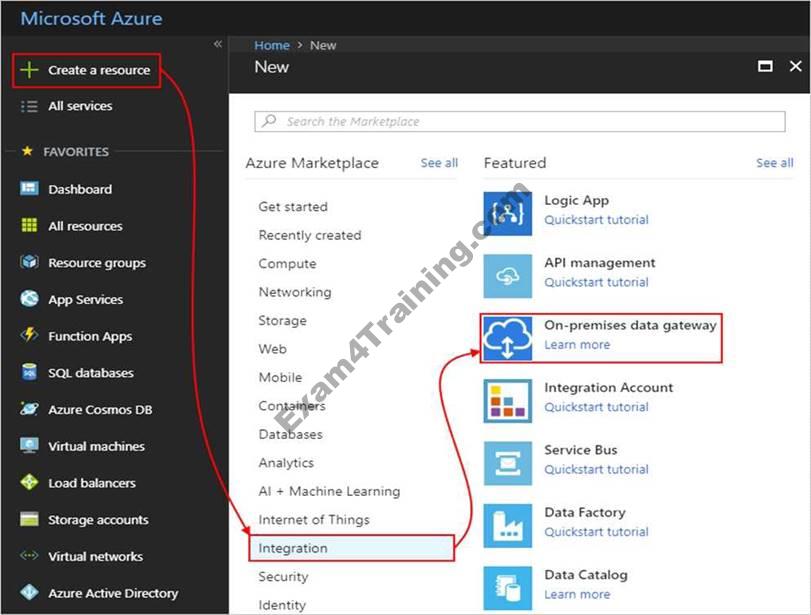Image resolution: width=811 pixels, height=615 pixels.
Task: Open Learn more under On-premises data gateway
Action: click(x=577, y=344)
